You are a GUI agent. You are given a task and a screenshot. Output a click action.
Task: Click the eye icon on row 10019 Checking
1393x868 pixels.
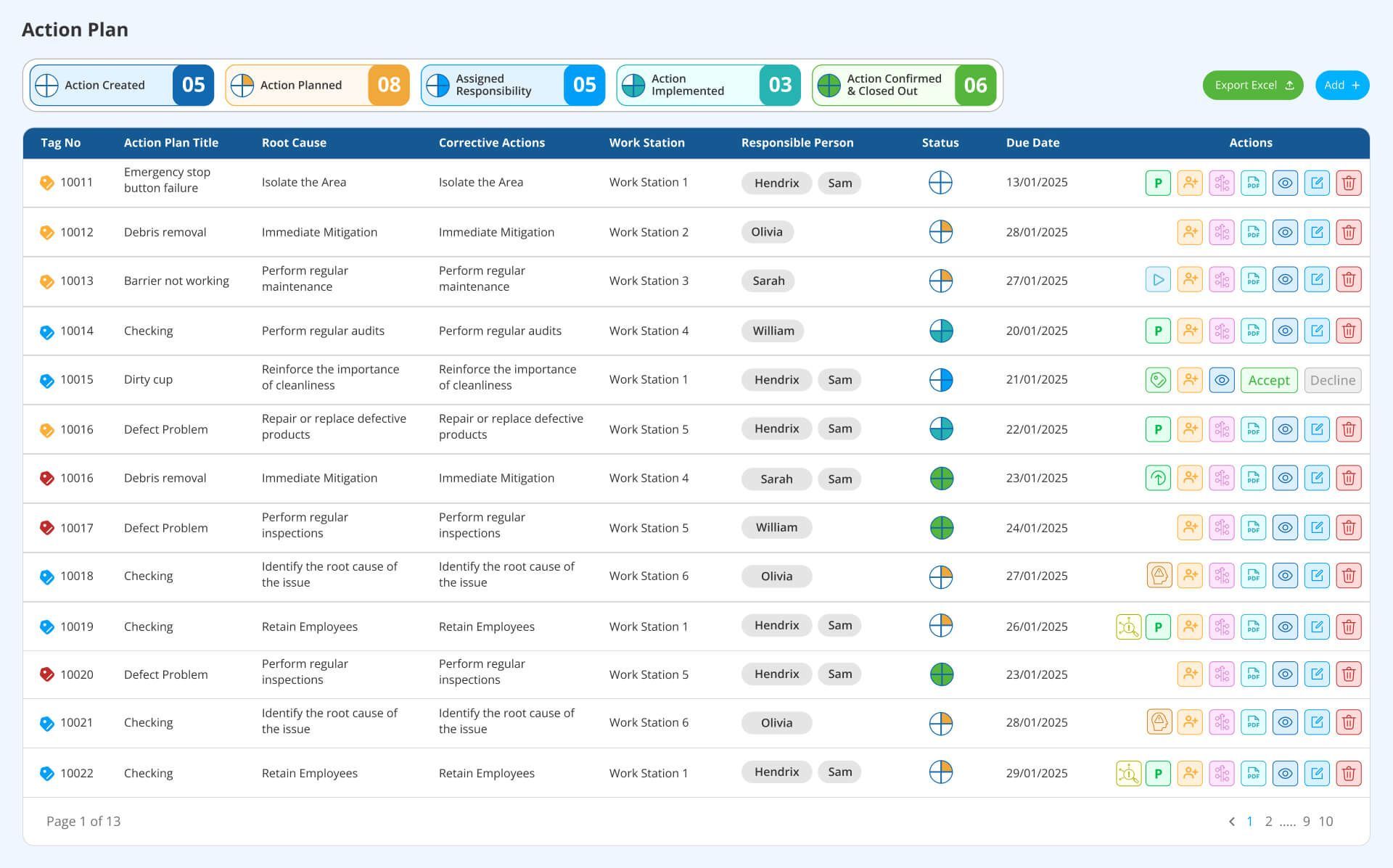point(1285,626)
